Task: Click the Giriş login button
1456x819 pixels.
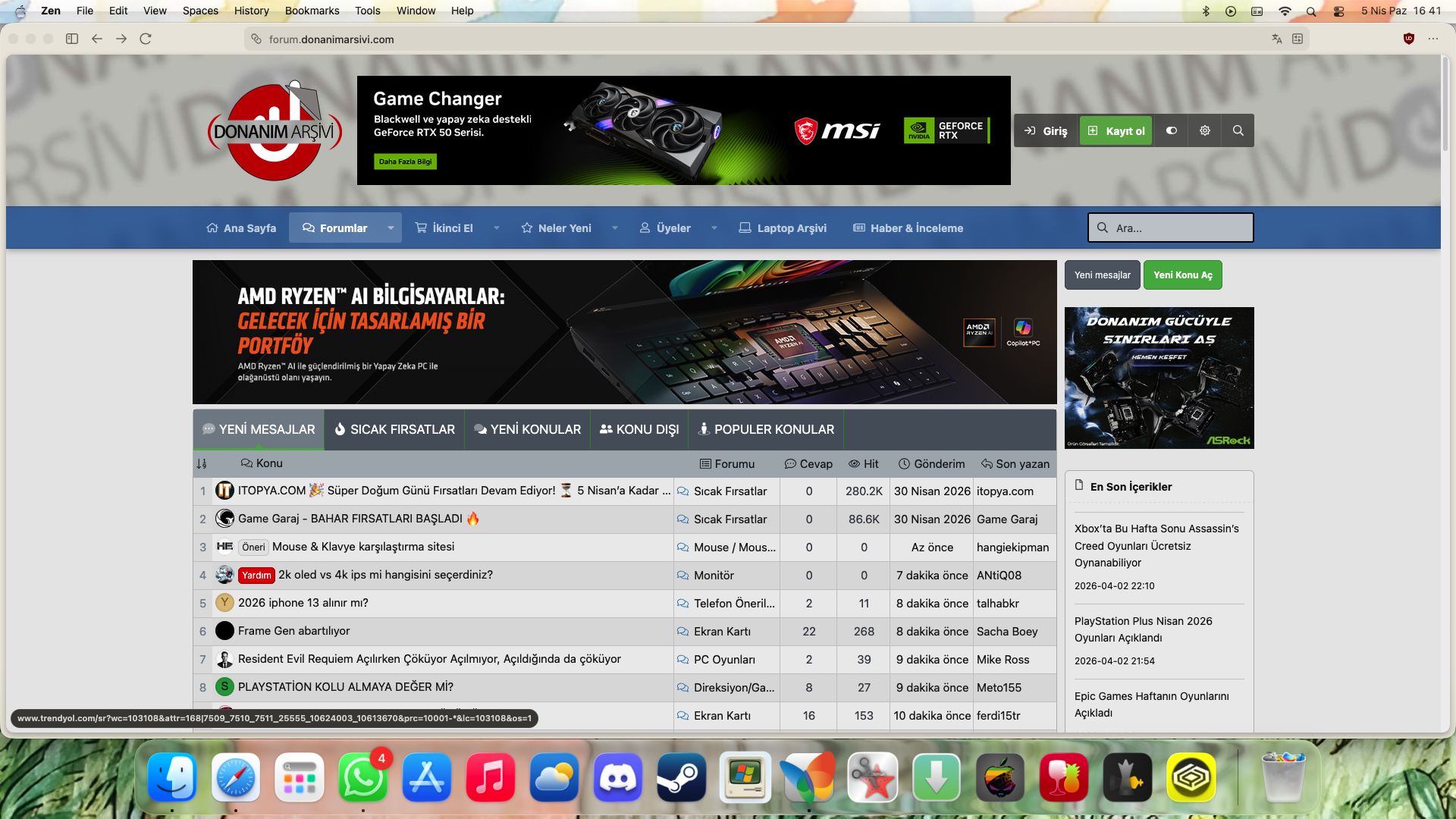Action: point(1046,130)
